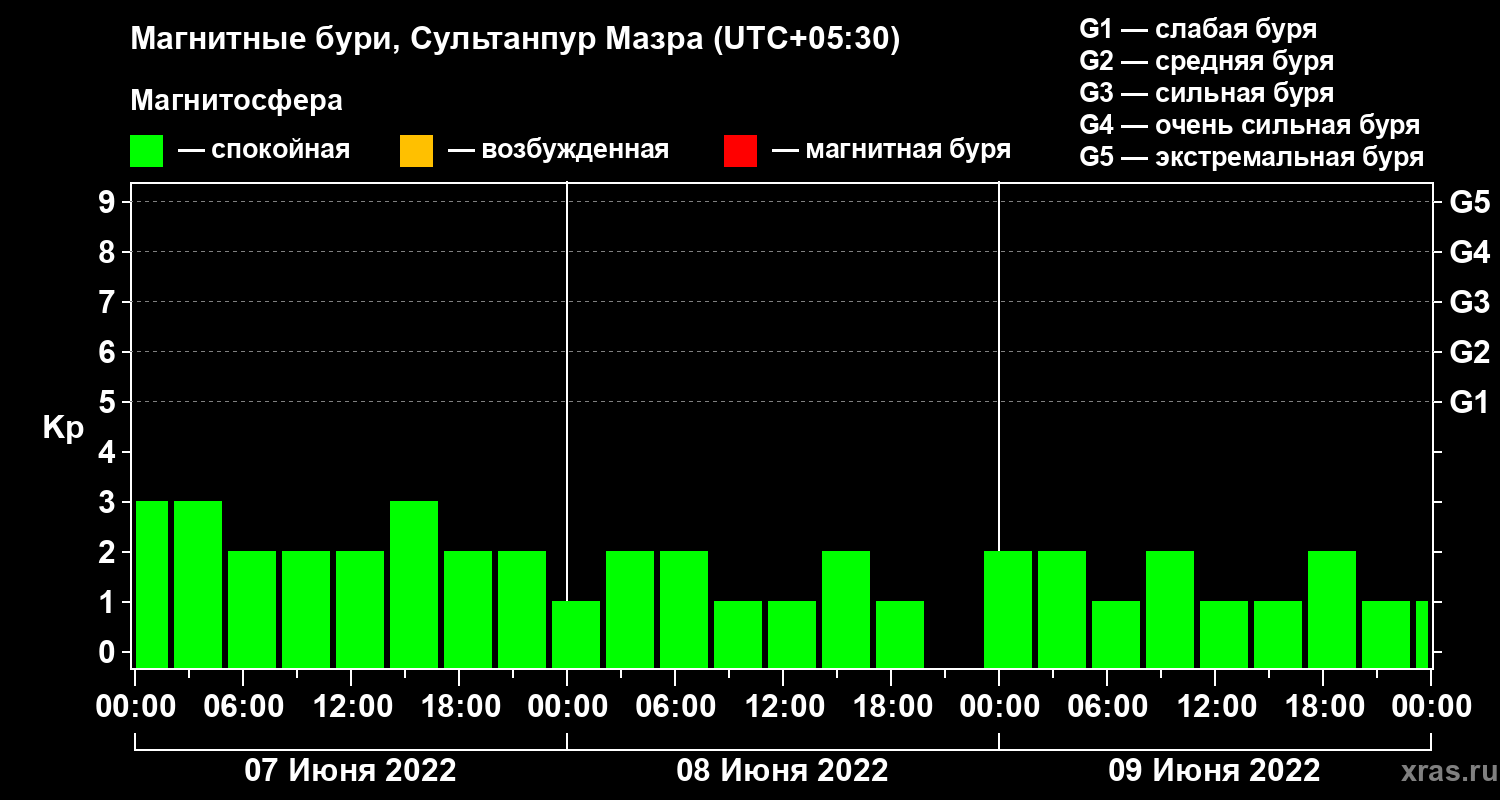Click the Kp axis value 5
Viewport: 1500px width, 800px height.
[x=109, y=402]
